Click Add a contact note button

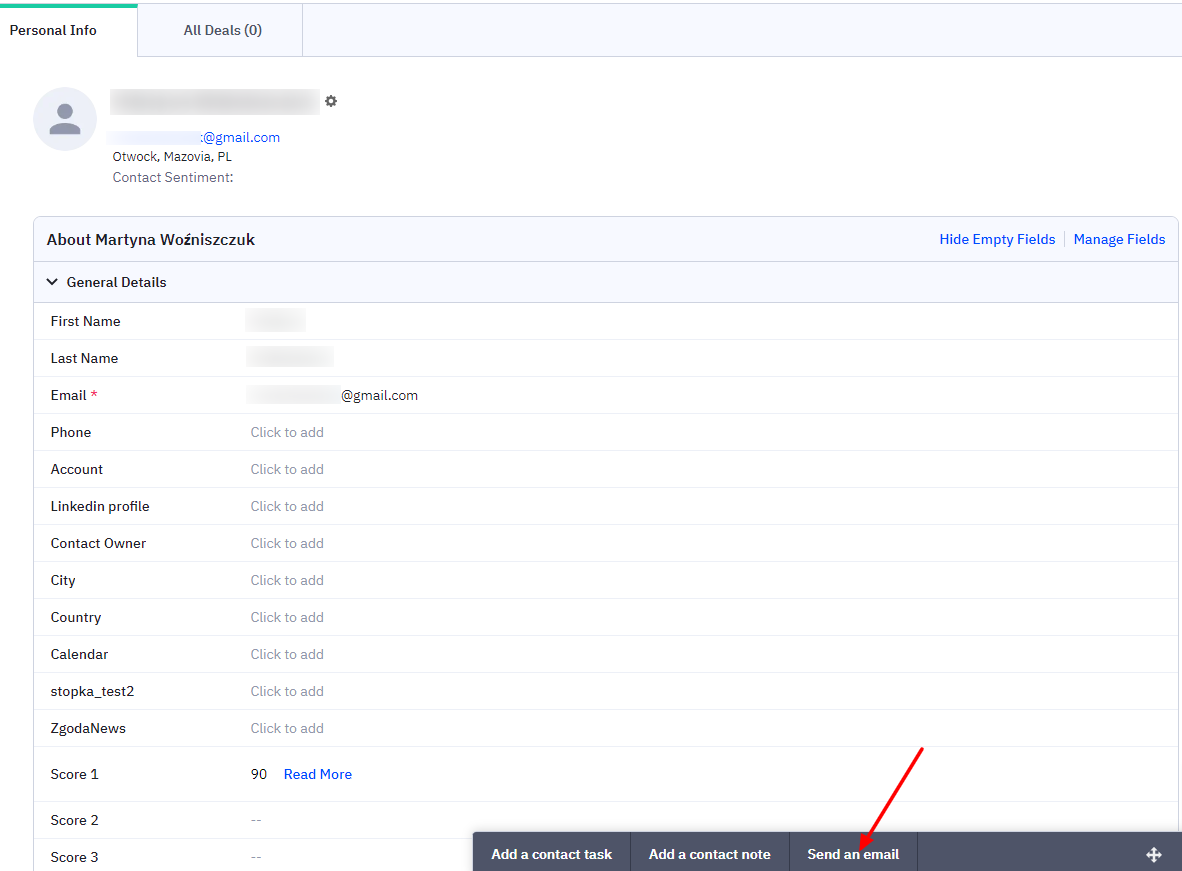tap(709, 854)
